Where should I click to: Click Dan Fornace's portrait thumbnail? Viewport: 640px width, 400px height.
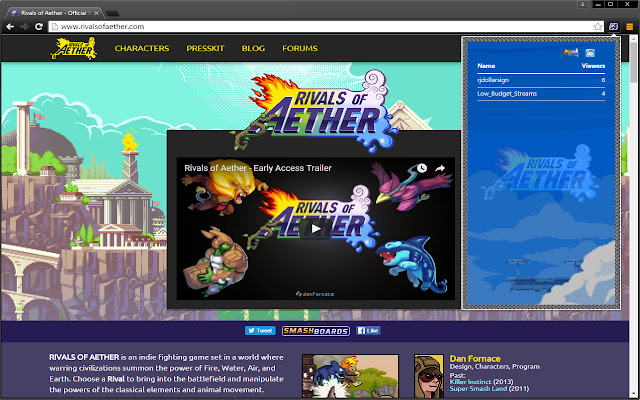coord(429,376)
